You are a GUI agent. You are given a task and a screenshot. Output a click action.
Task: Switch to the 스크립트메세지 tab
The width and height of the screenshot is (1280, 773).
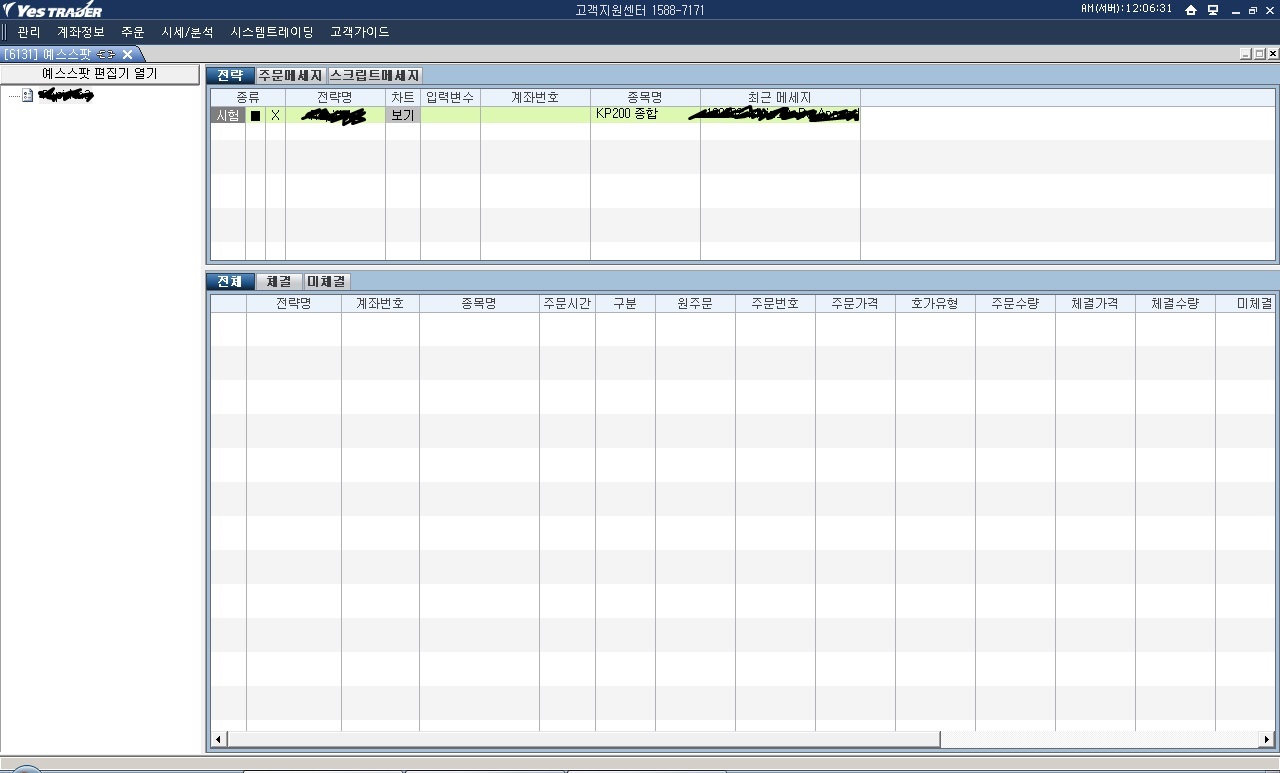(375, 75)
